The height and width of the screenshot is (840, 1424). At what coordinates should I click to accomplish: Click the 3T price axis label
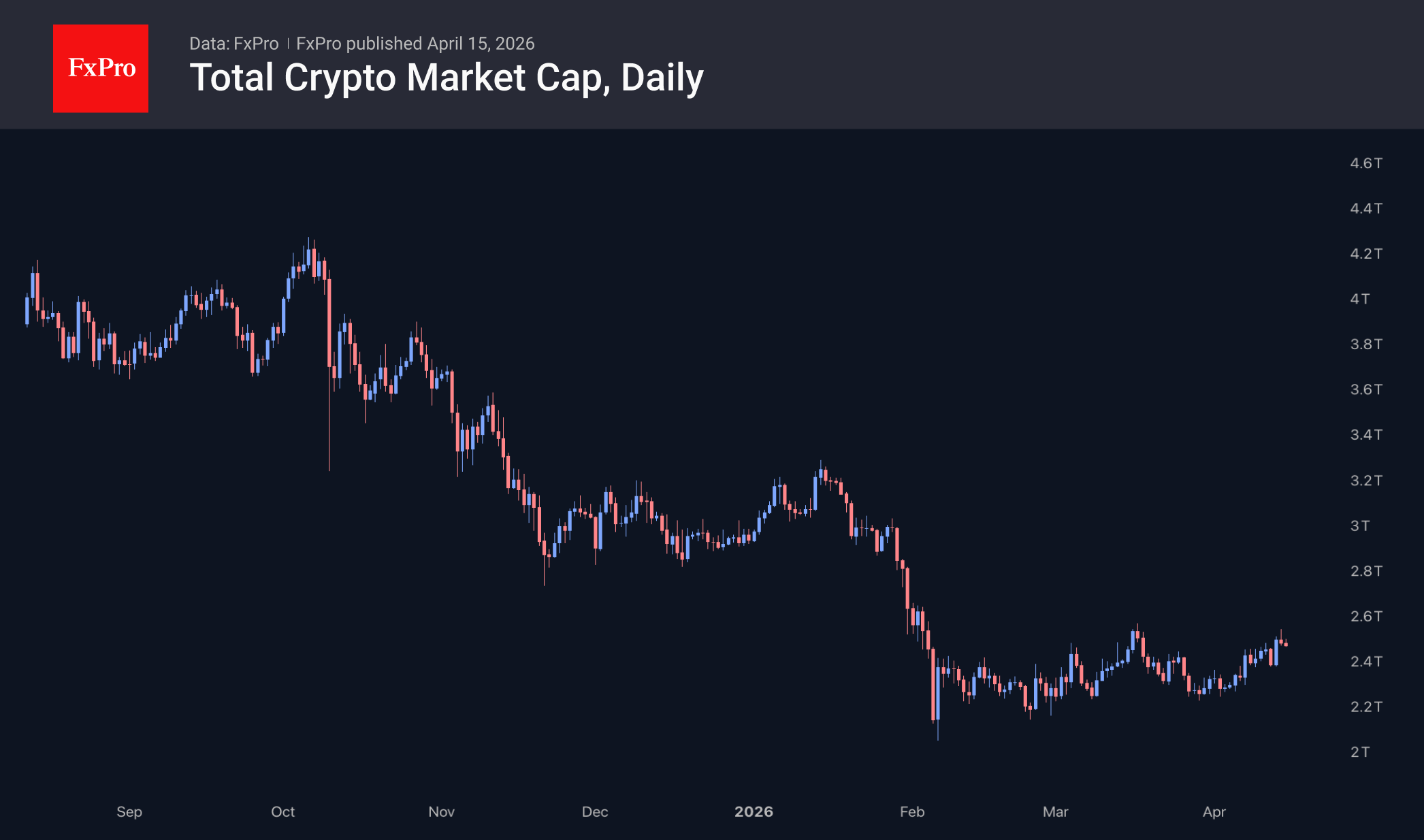pyautogui.click(x=1359, y=526)
